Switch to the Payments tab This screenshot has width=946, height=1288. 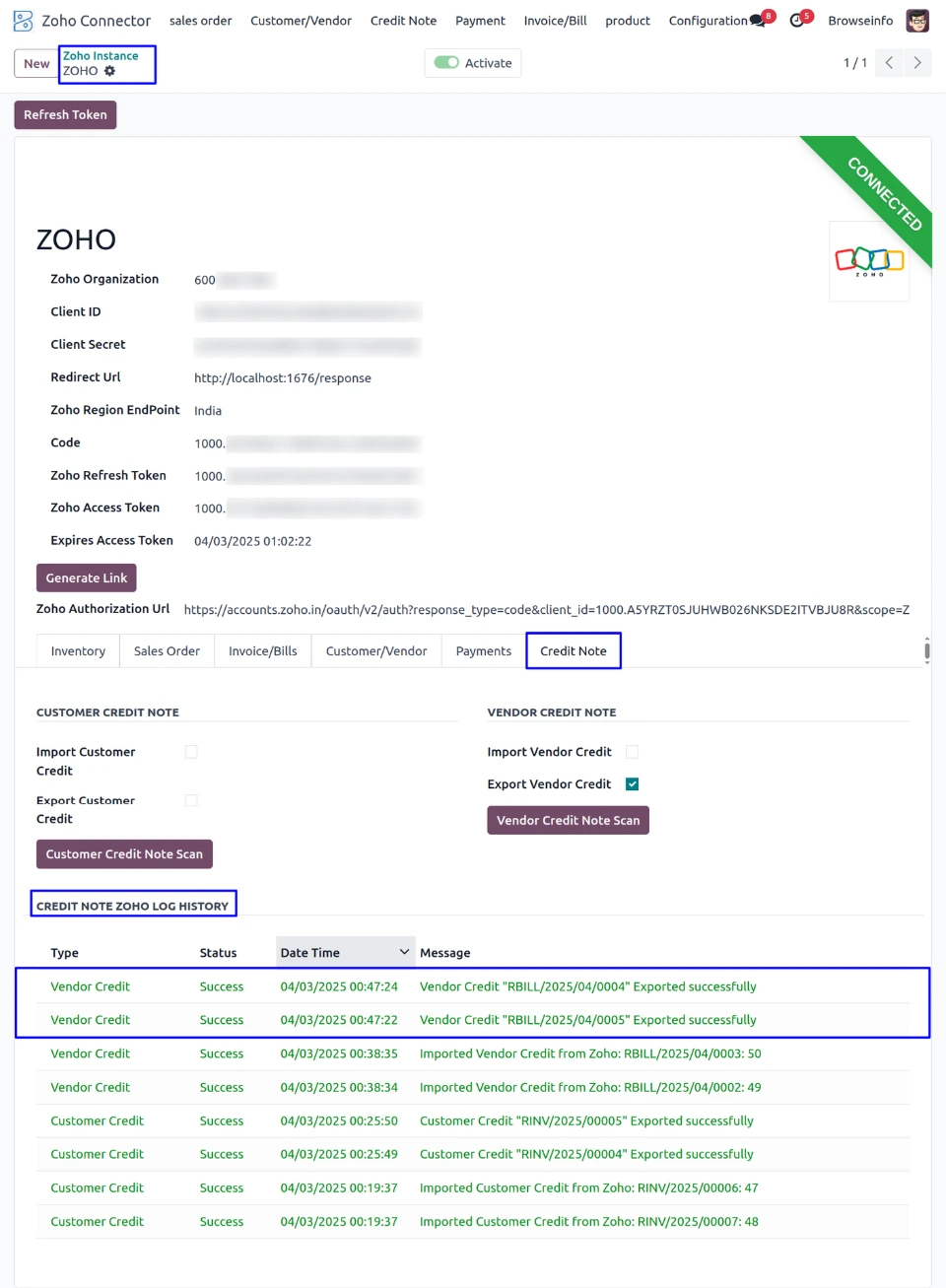483,651
